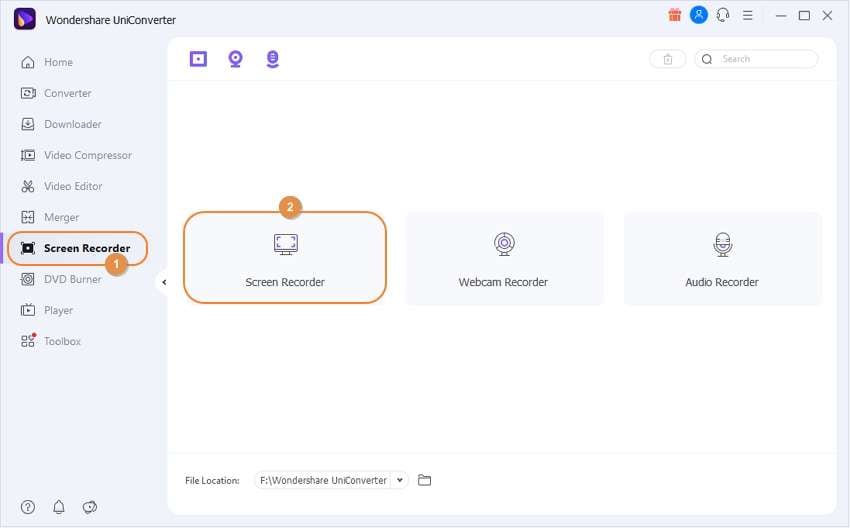Open the help question mark icon
Viewport: 850px width, 528px height.
[x=28, y=507]
